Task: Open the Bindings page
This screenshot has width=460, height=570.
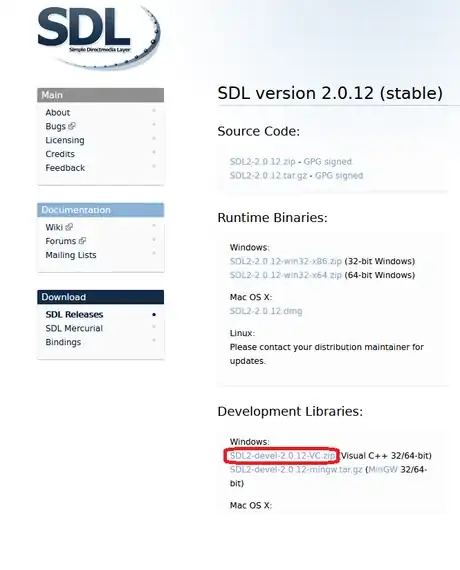Action: (63, 342)
